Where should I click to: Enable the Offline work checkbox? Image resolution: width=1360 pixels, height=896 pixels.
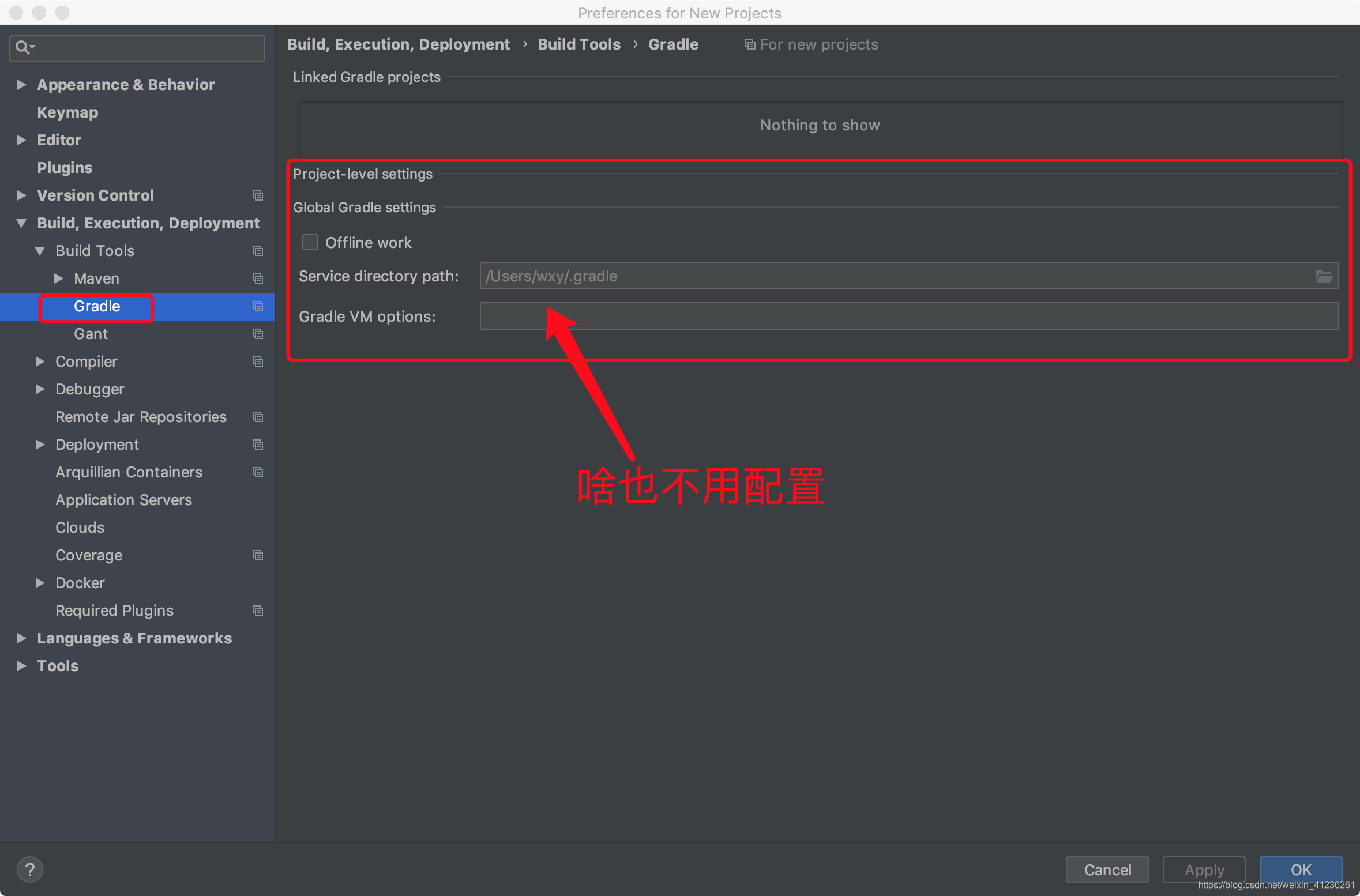(310, 242)
